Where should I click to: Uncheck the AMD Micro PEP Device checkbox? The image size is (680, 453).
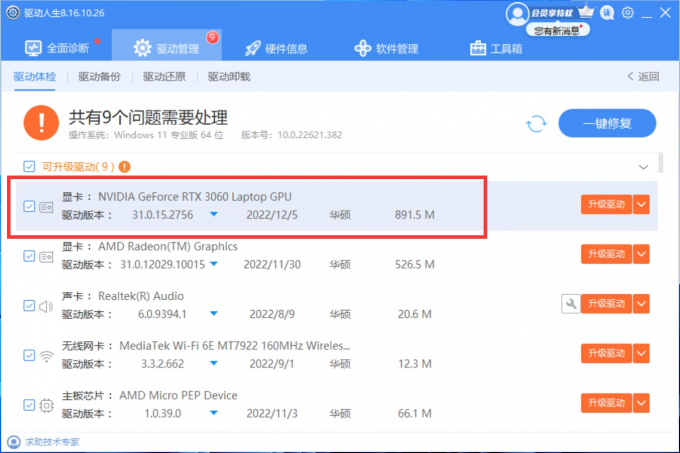29,405
